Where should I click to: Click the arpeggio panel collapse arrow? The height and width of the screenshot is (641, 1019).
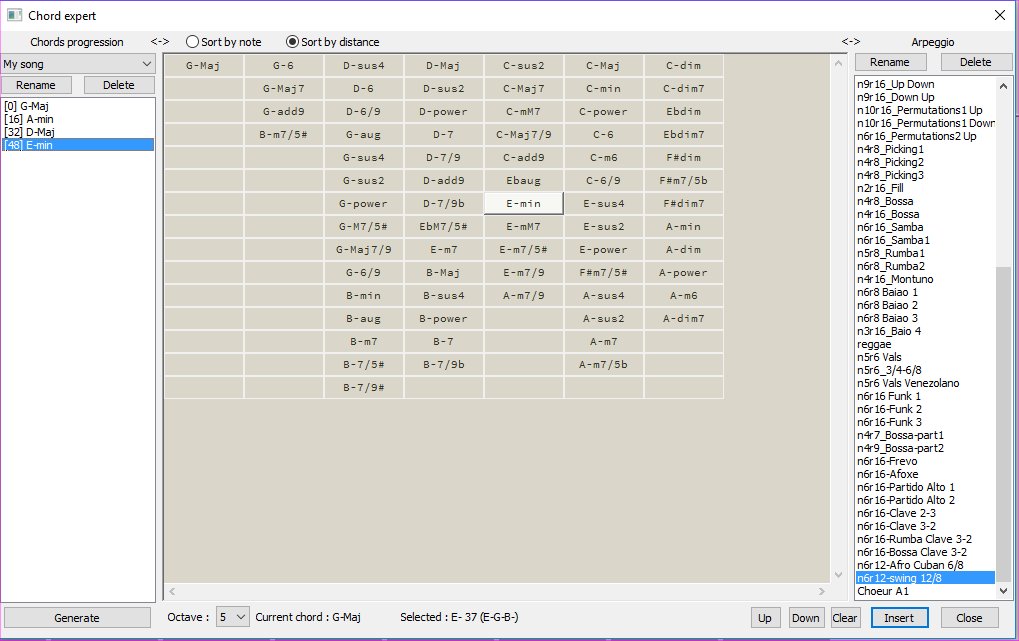850,42
